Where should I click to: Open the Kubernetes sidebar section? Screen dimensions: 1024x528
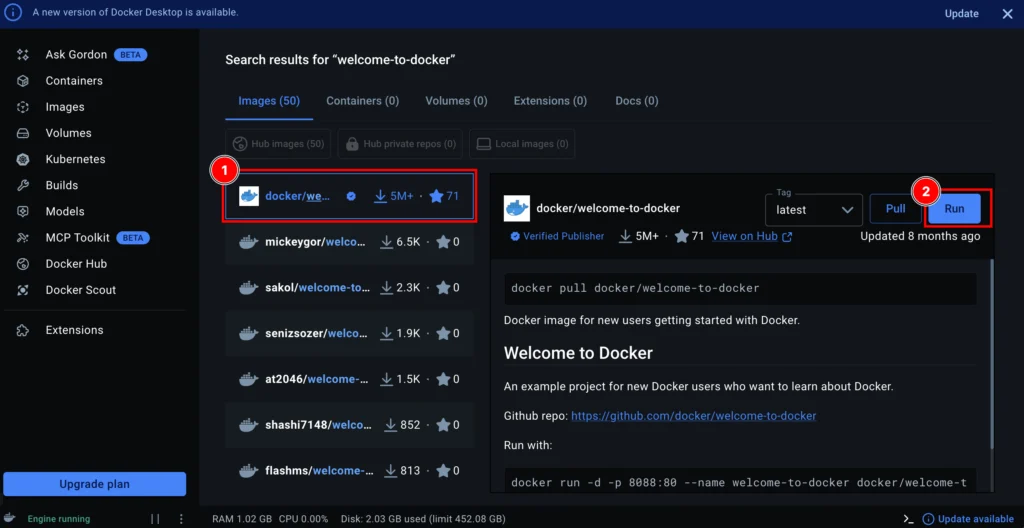tap(75, 159)
